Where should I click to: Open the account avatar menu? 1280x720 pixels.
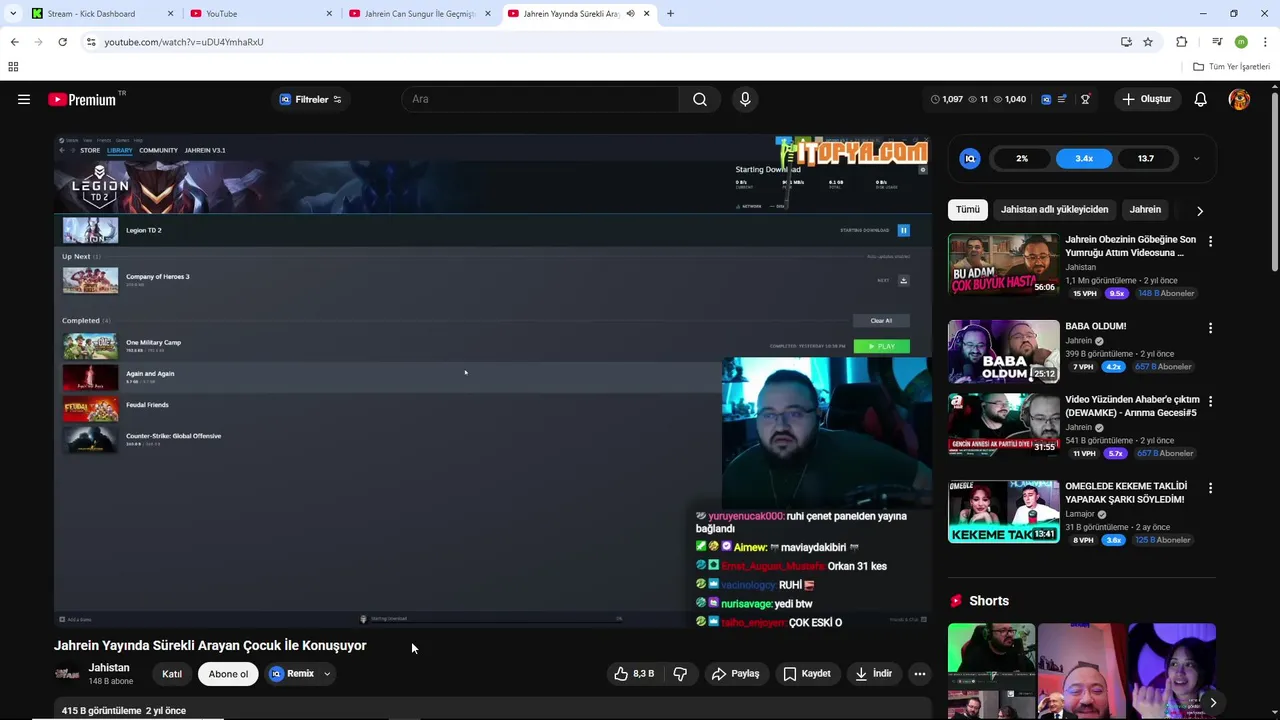pyautogui.click(x=1239, y=99)
